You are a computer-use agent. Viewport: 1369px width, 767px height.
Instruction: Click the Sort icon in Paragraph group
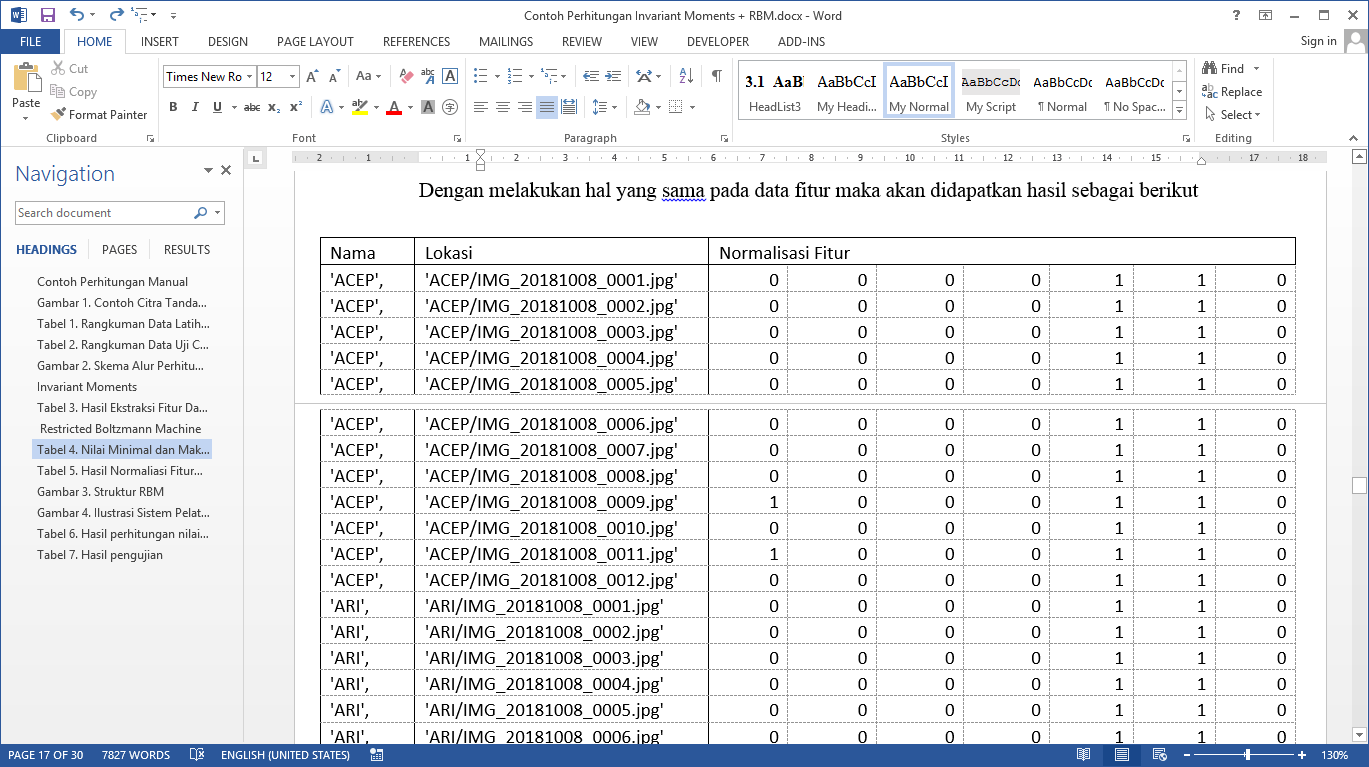click(x=686, y=76)
